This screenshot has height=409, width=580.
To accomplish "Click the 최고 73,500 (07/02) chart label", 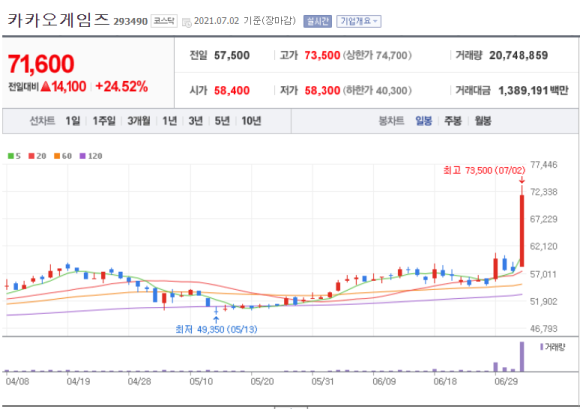I will [x=484, y=170].
